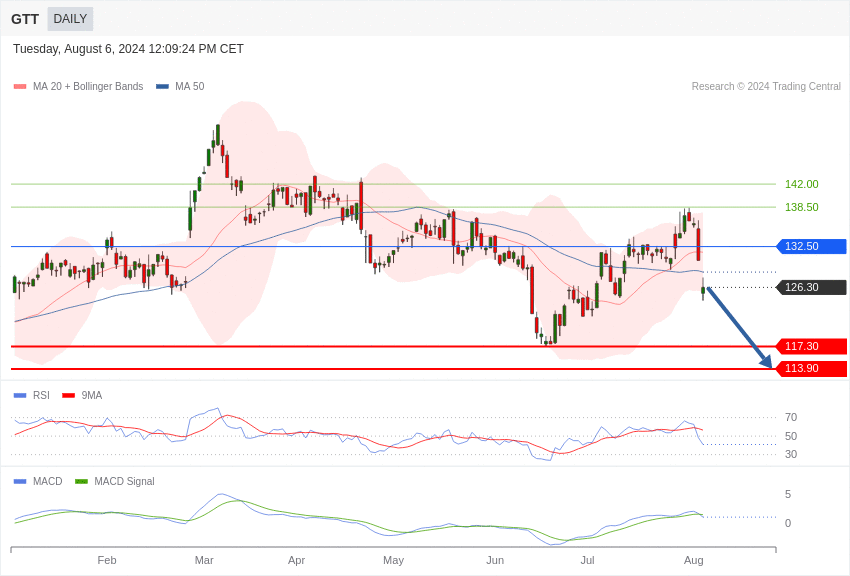
Task: Select the 117.30 red support tag
Action: coord(812,346)
